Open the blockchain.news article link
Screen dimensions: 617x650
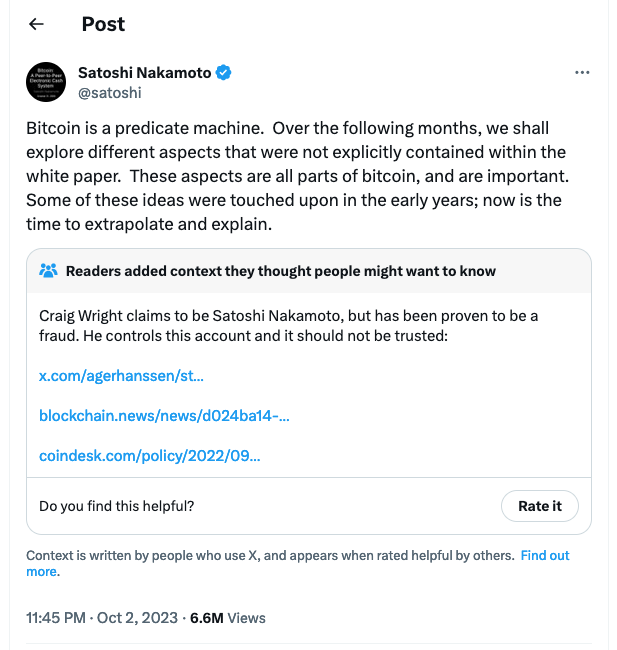(164, 416)
